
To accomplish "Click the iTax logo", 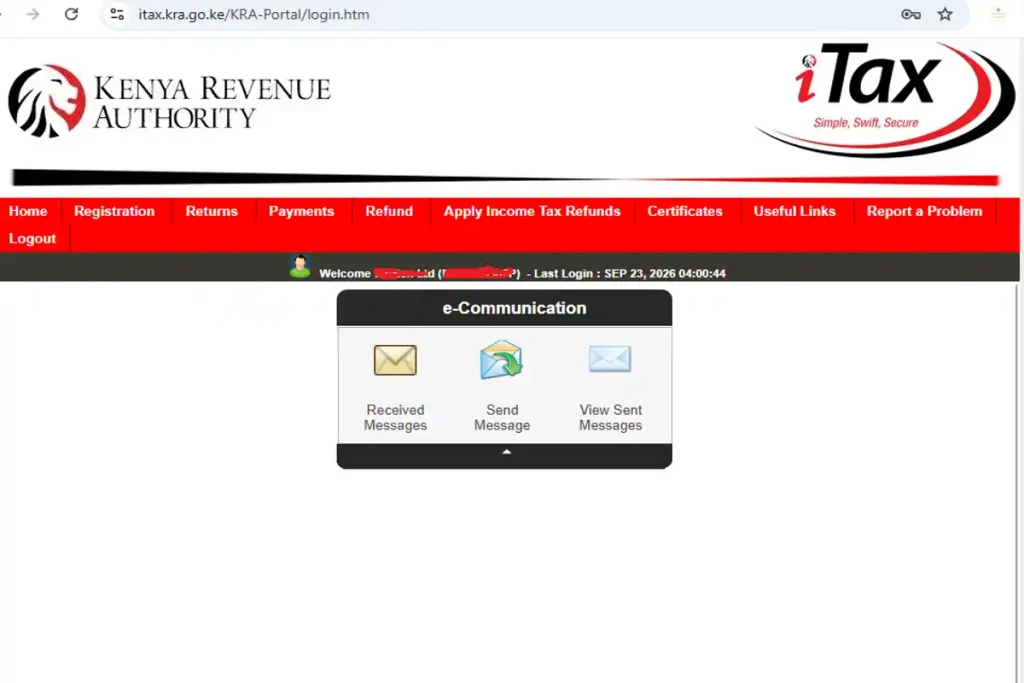I will (x=885, y=98).
